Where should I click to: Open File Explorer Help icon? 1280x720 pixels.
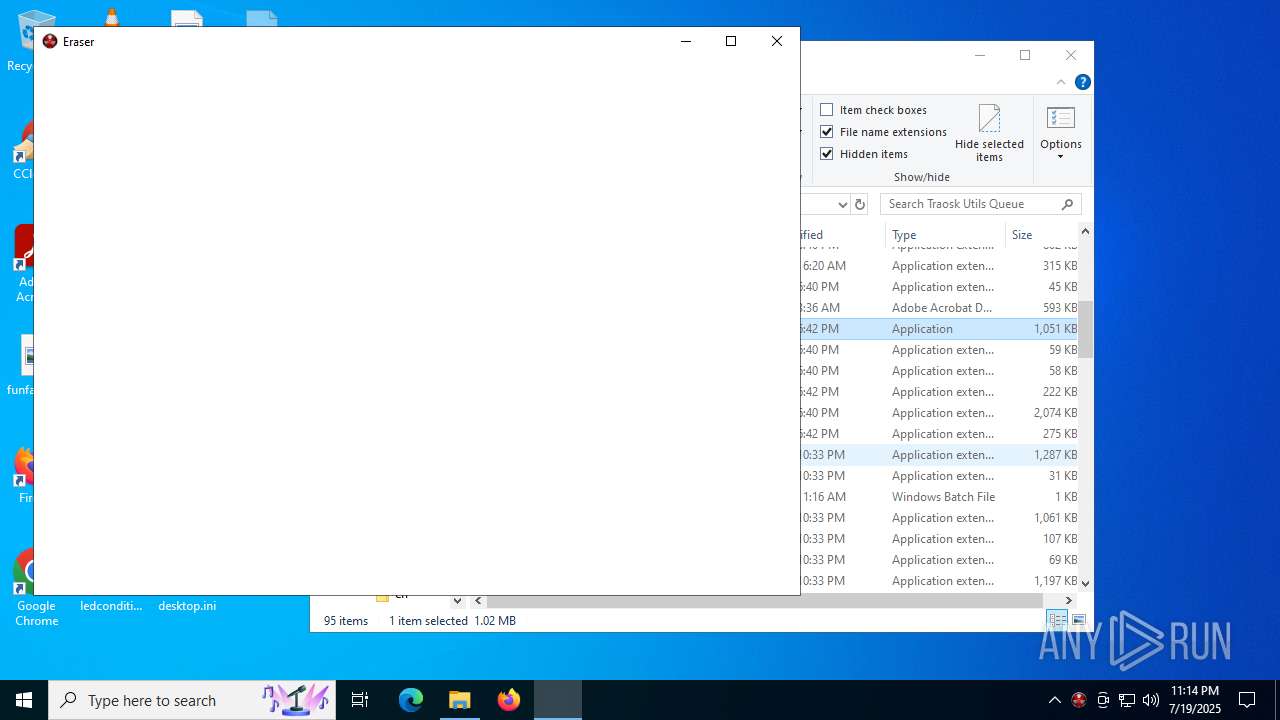click(1082, 82)
